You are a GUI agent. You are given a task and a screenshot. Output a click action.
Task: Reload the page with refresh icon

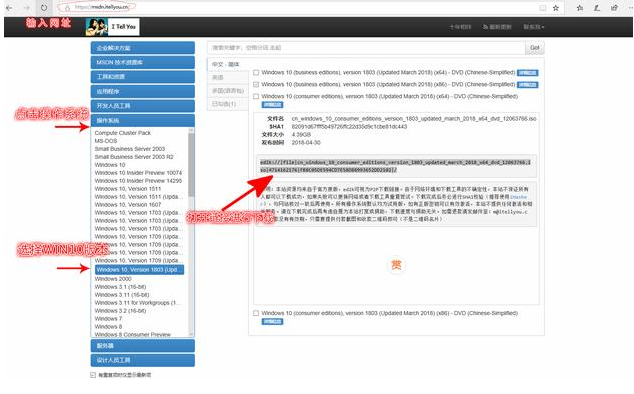coord(44,7)
